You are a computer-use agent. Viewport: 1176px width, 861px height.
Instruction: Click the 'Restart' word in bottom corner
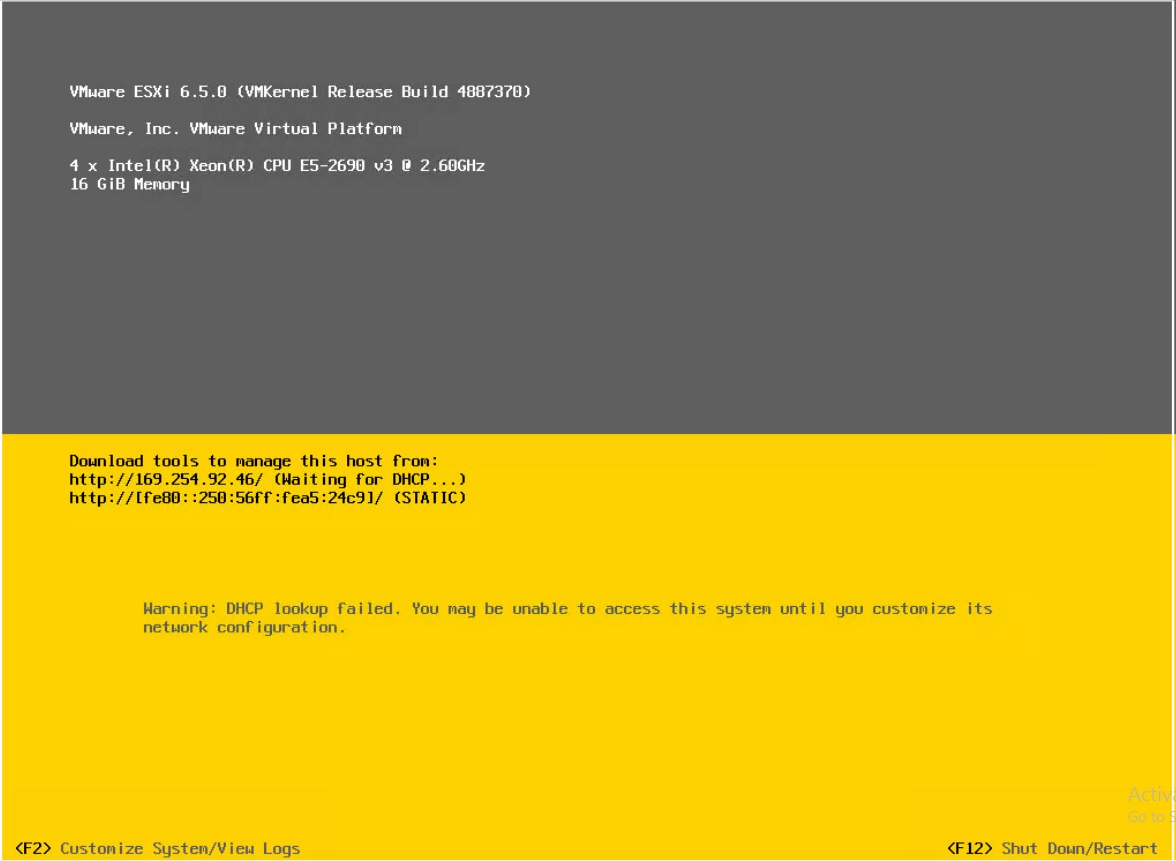coord(1125,848)
